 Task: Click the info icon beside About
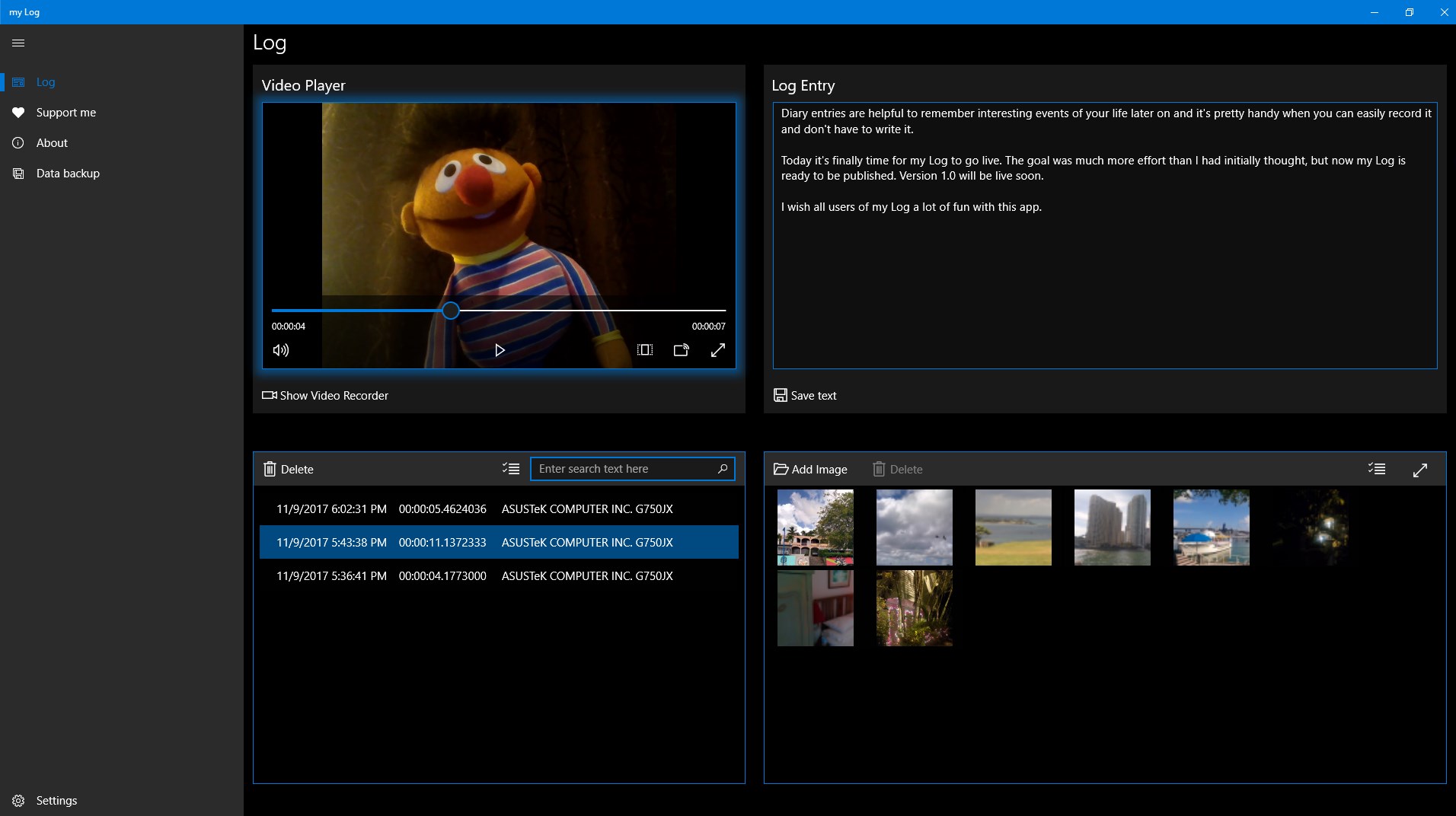tap(18, 143)
